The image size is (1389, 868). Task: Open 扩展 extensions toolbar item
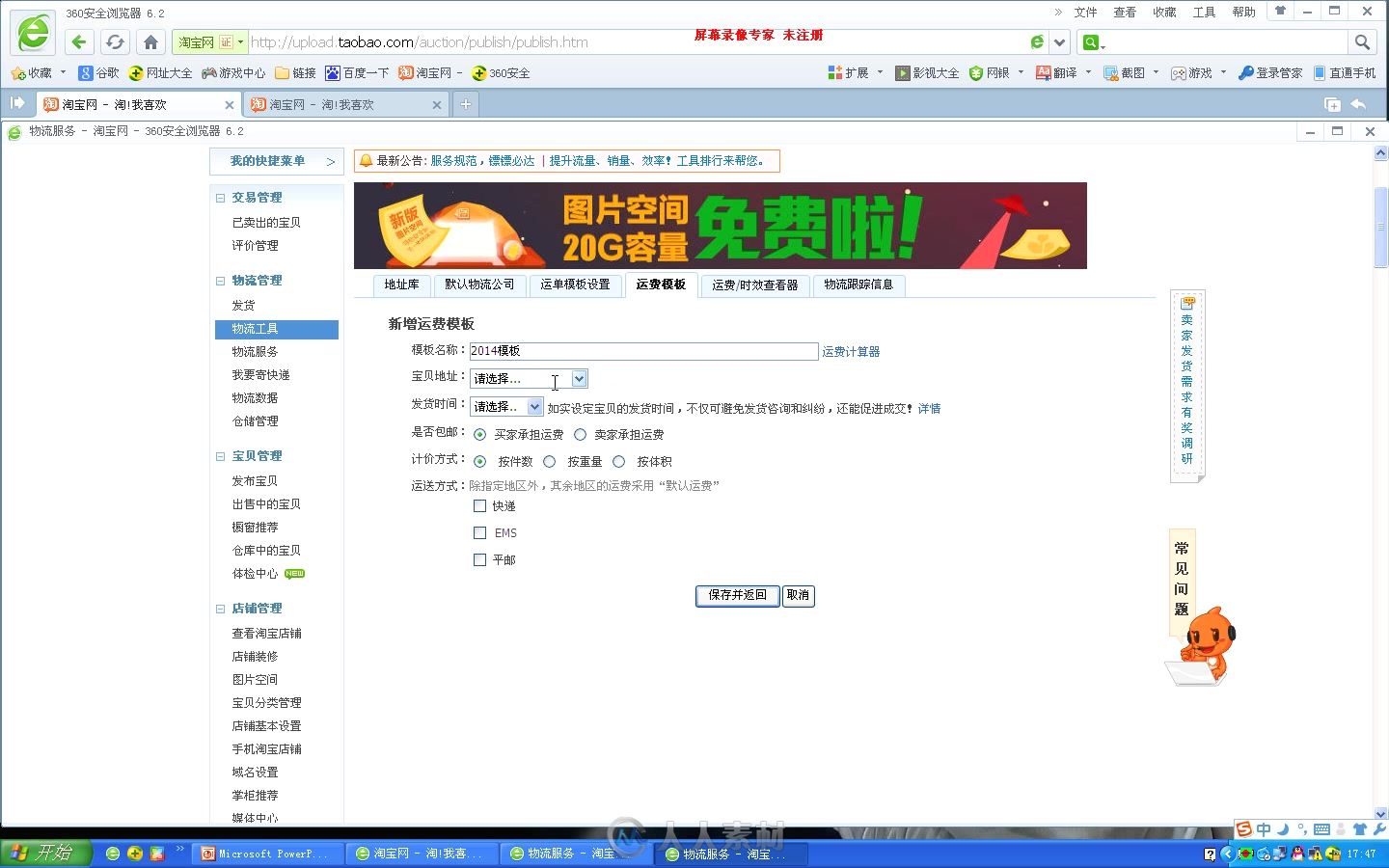pyautogui.click(x=849, y=73)
